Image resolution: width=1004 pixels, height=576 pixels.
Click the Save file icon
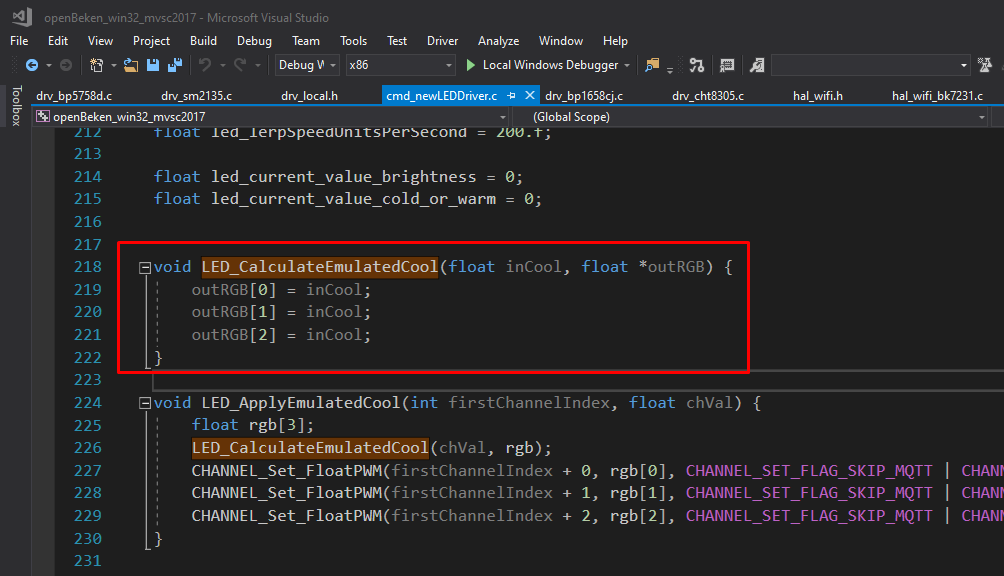point(152,65)
